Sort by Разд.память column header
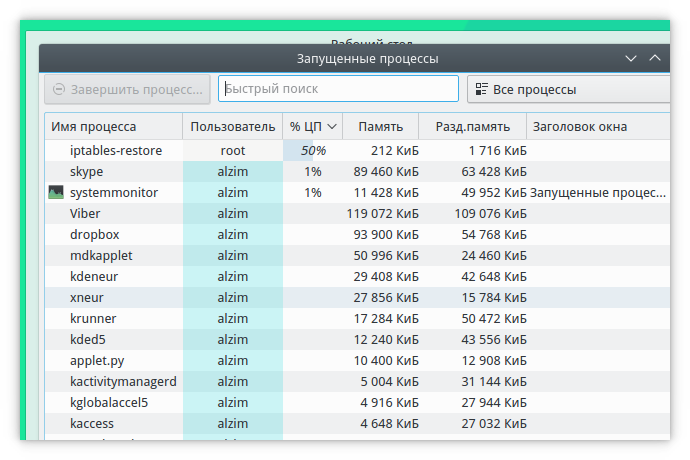690x460 pixels. (x=473, y=127)
